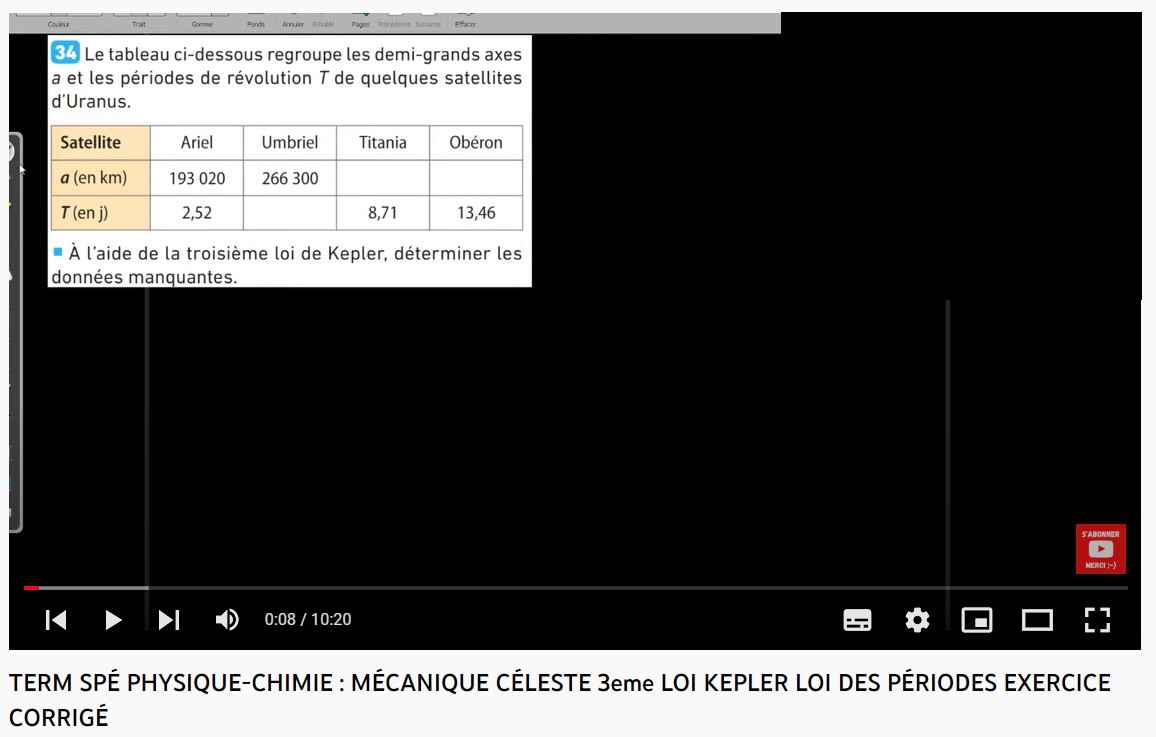Toggle subtitles/closed captions
Viewport: 1156px width, 737px height.
point(857,620)
